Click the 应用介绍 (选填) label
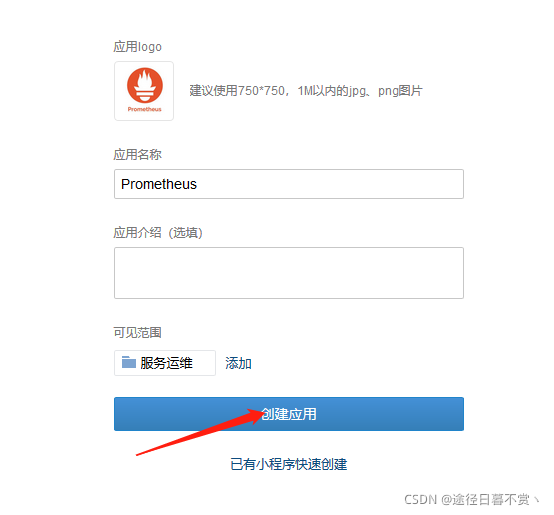The height and width of the screenshot is (515, 554). coord(158,233)
